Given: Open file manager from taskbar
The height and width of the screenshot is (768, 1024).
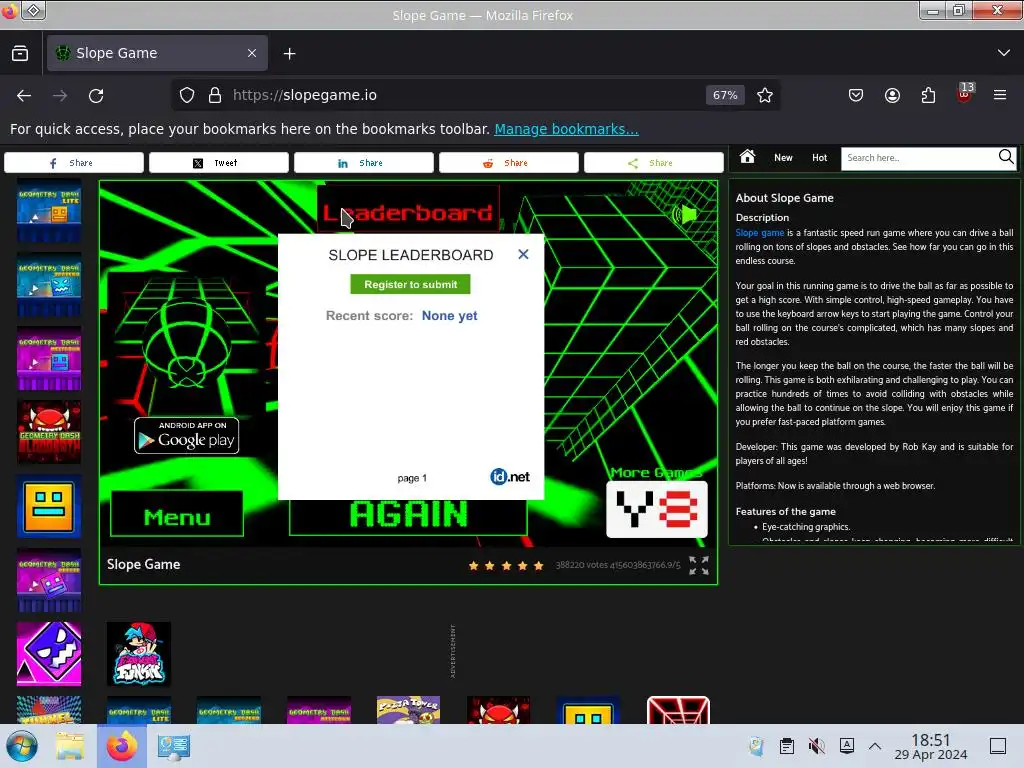Looking at the screenshot, I should click(x=70, y=746).
